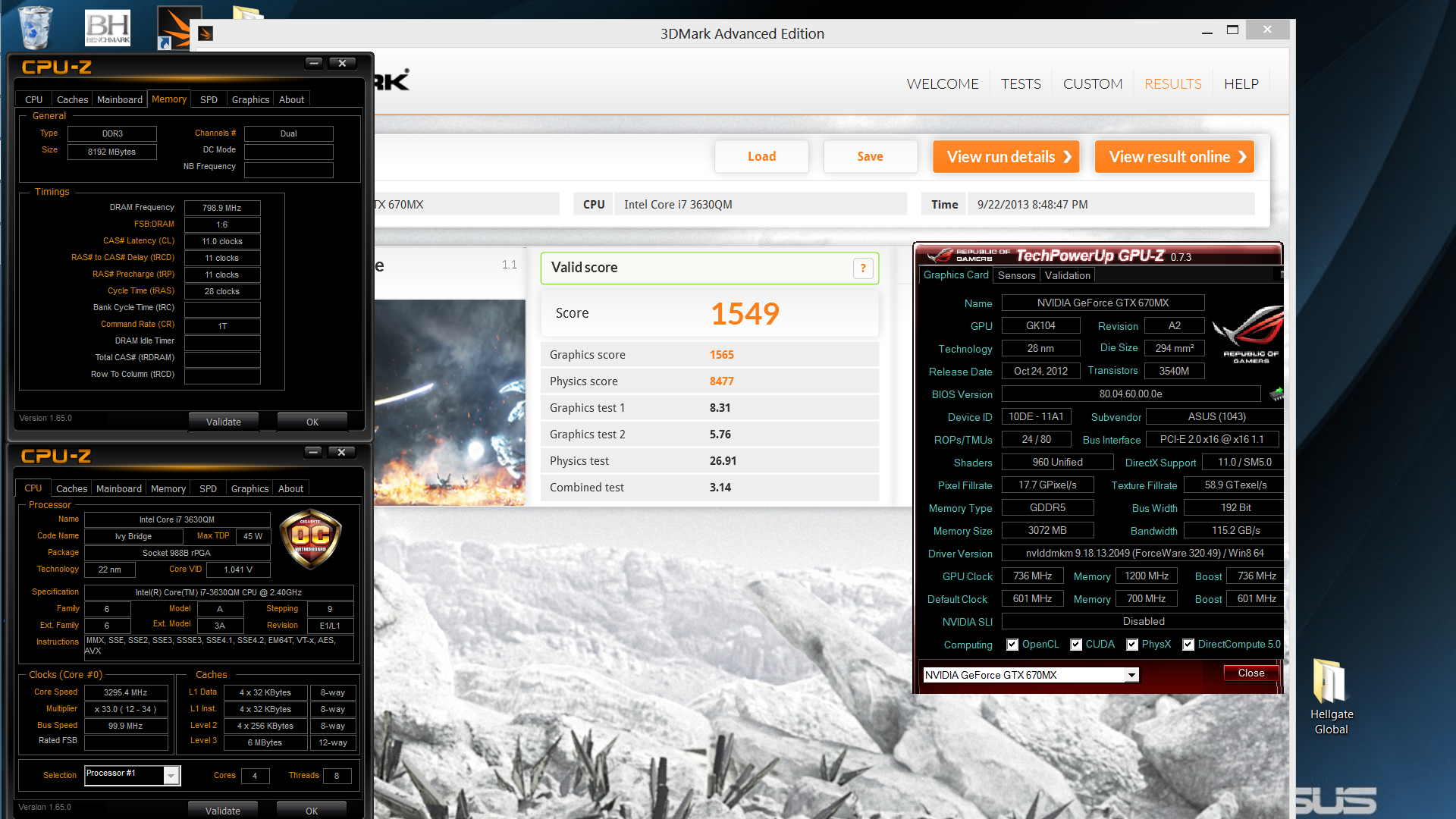Image resolution: width=1456 pixels, height=819 pixels.
Task: Open About tab in CPU-Z Memory window
Action: click(x=291, y=99)
